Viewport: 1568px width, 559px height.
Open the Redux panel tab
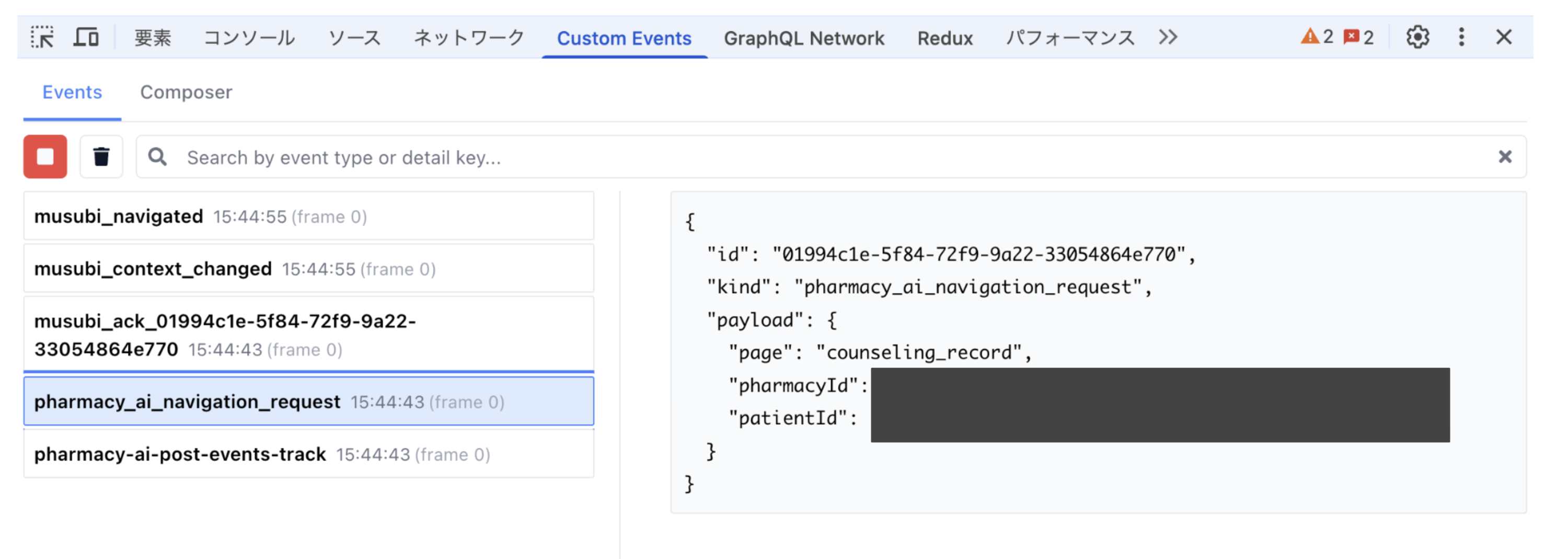pyautogui.click(x=944, y=38)
